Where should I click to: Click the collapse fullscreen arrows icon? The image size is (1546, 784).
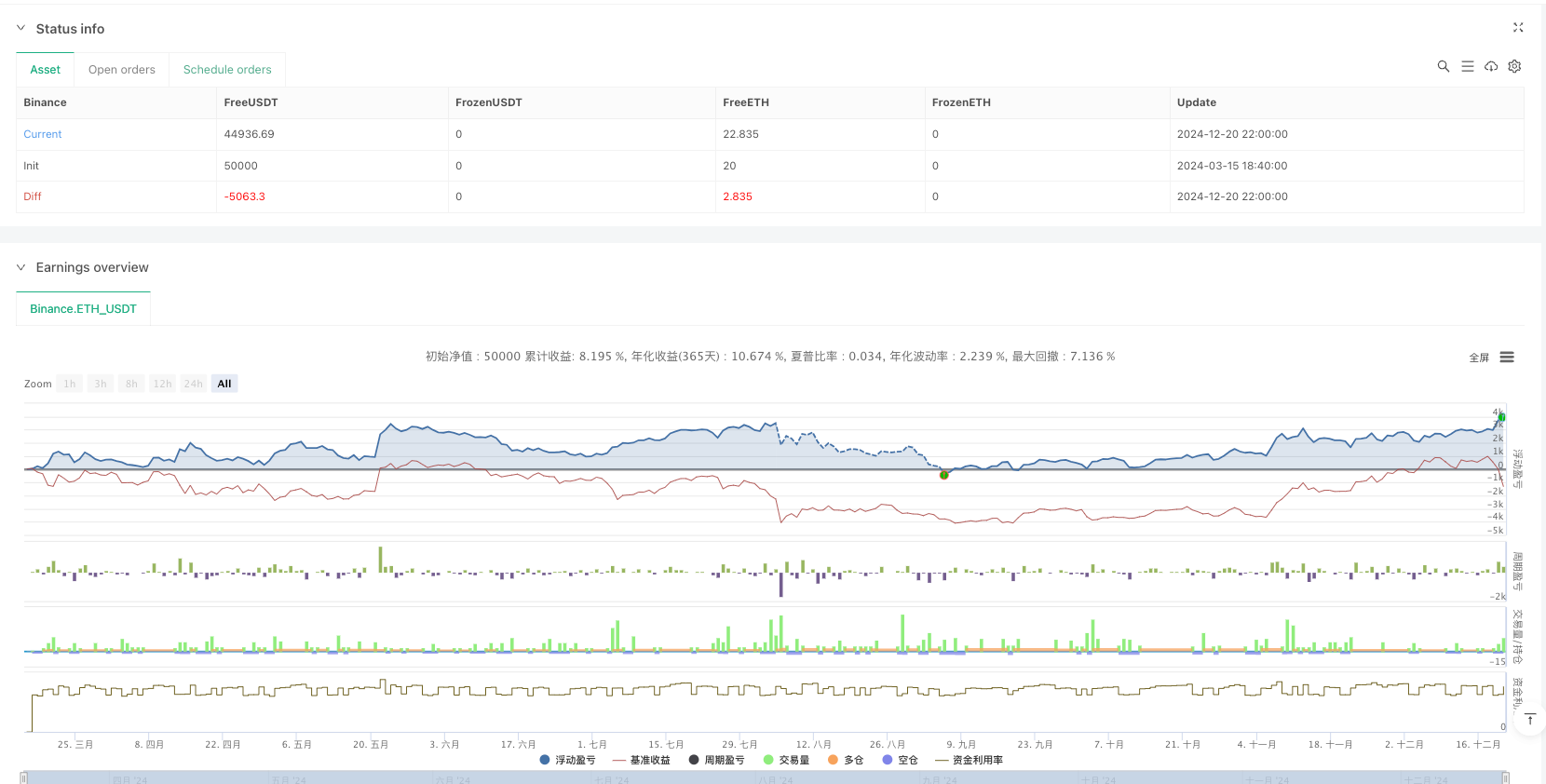(1518, 28)
